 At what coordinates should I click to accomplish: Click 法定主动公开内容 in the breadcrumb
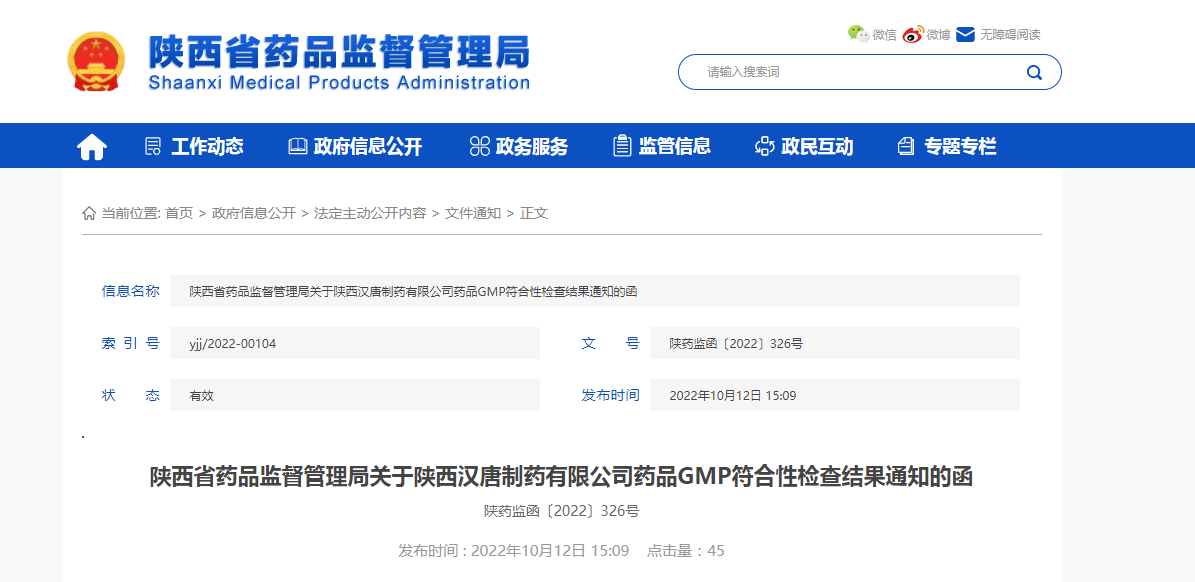[x=370, y=213]
